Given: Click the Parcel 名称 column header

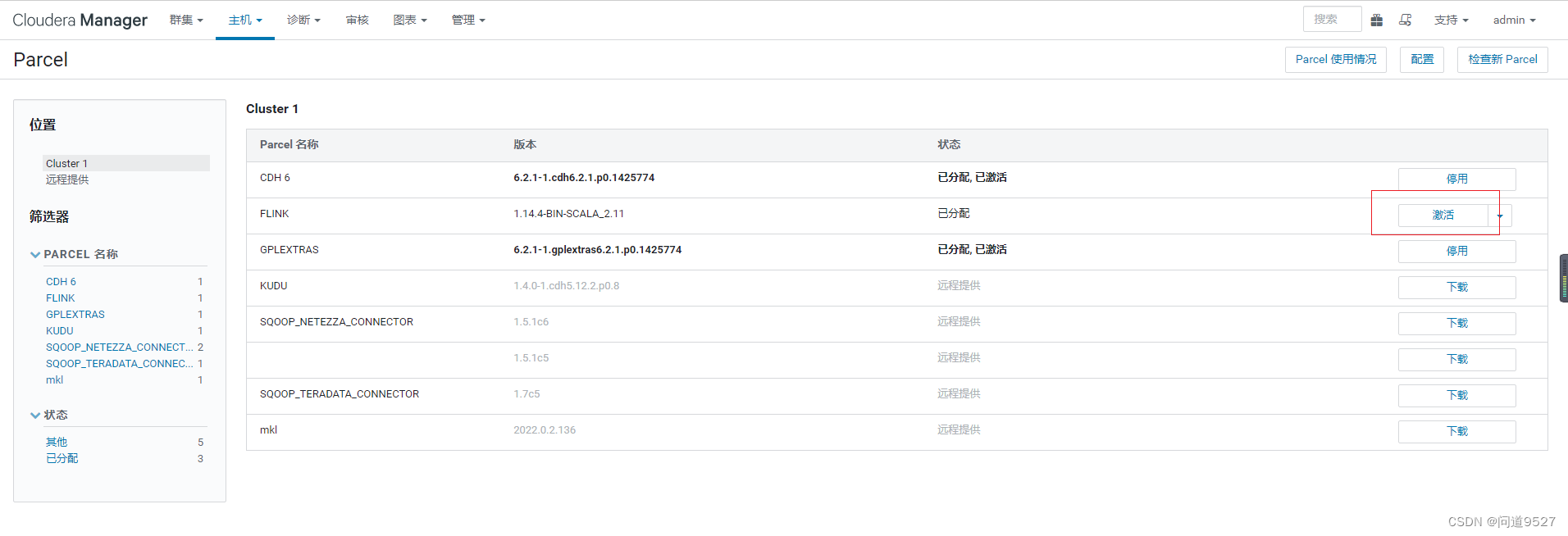Looking at the screenshot, I should [289, 144].
